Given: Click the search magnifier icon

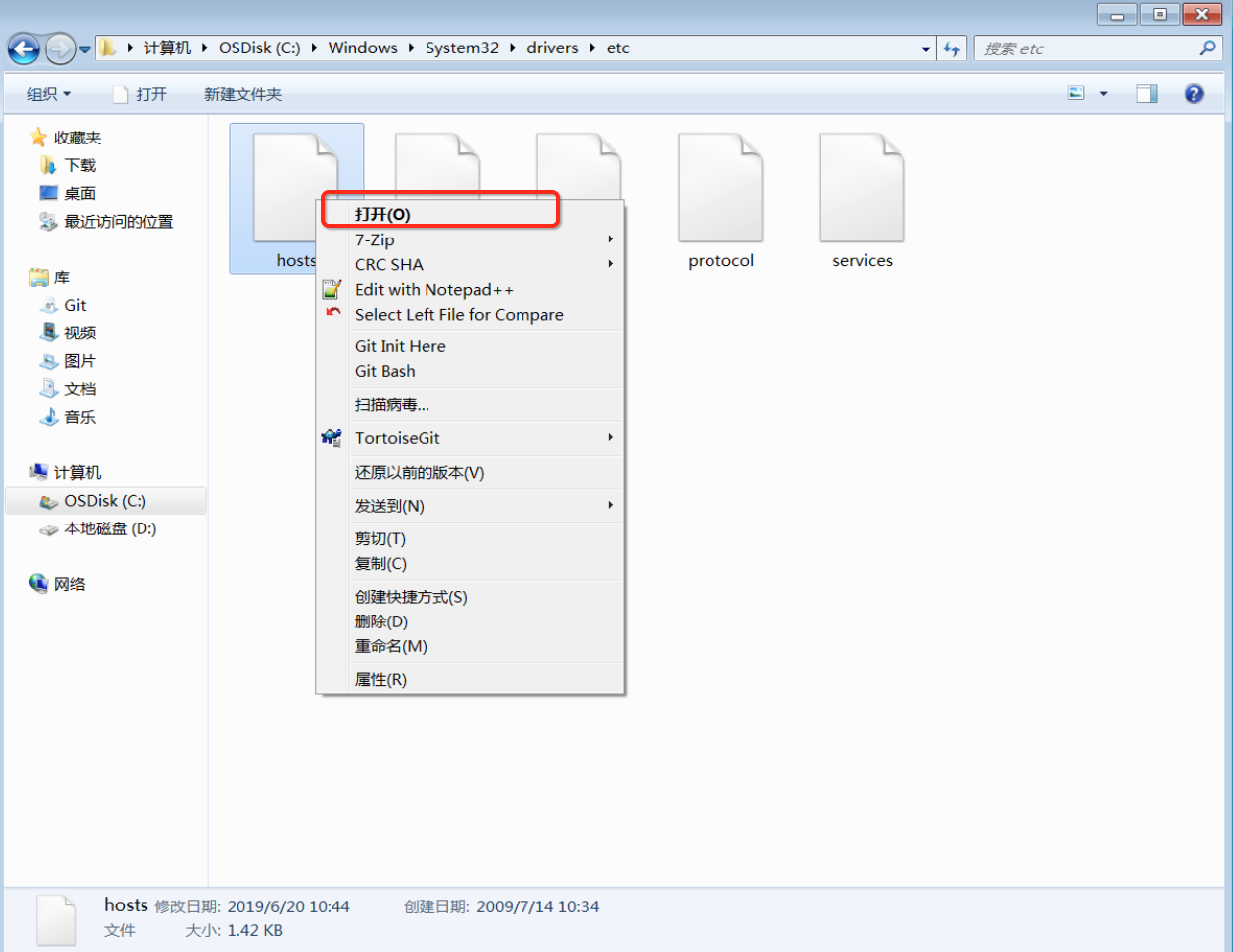Looking at the screenshot, I should [1207, 48].
